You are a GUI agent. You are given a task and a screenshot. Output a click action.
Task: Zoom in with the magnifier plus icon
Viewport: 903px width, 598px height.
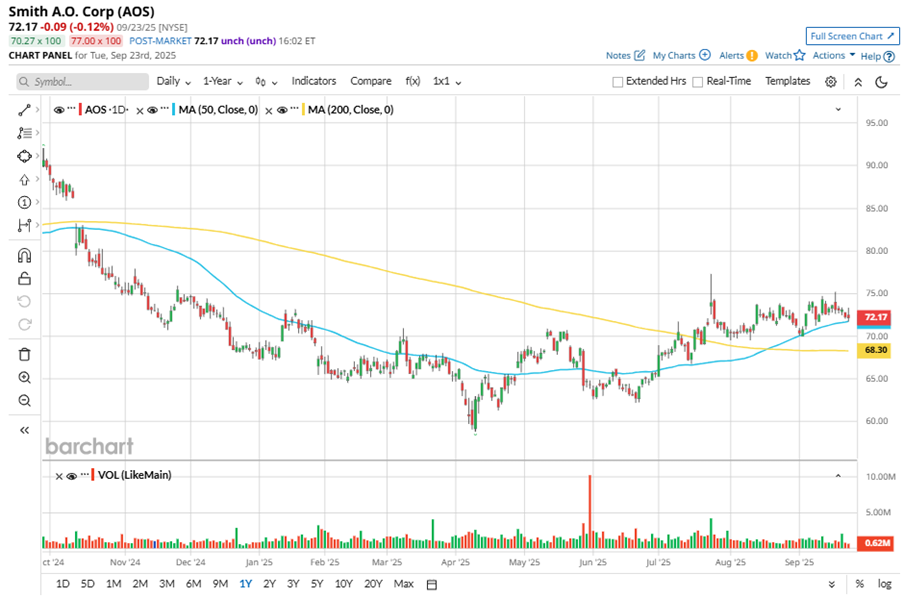[24, 377]
